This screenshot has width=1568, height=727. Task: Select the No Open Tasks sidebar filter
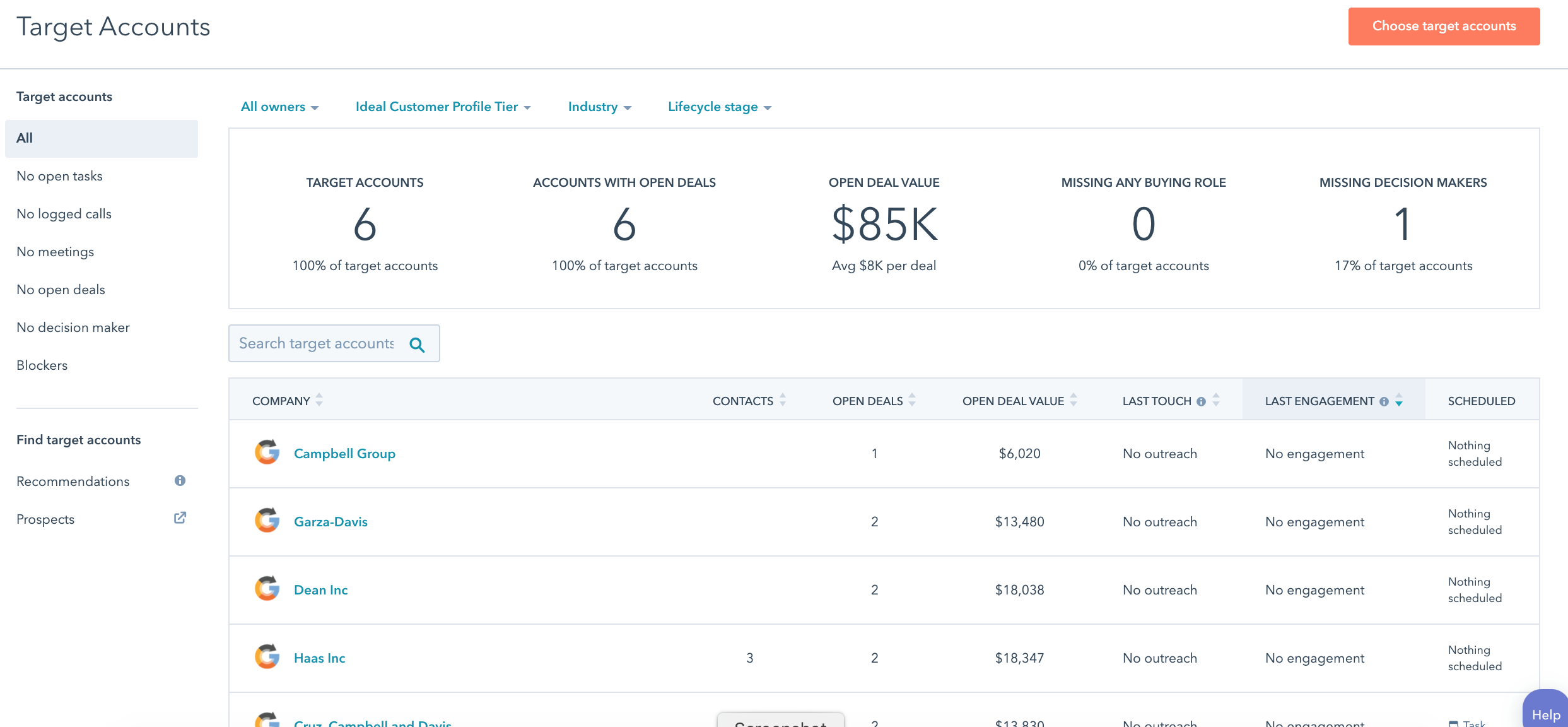pyautogui.click(x=60, y=176)
